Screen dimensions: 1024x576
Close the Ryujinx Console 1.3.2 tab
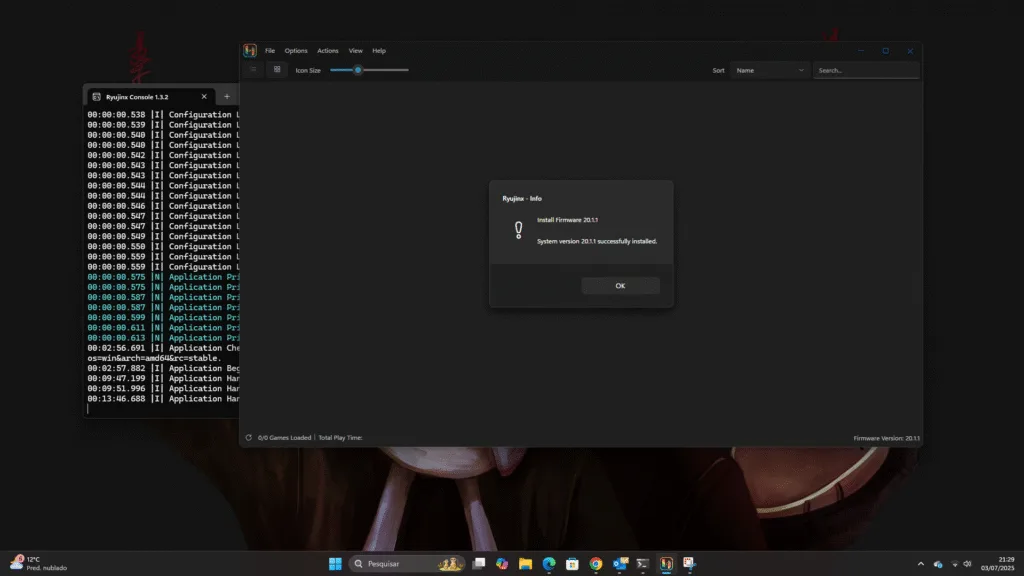point(204,97)
